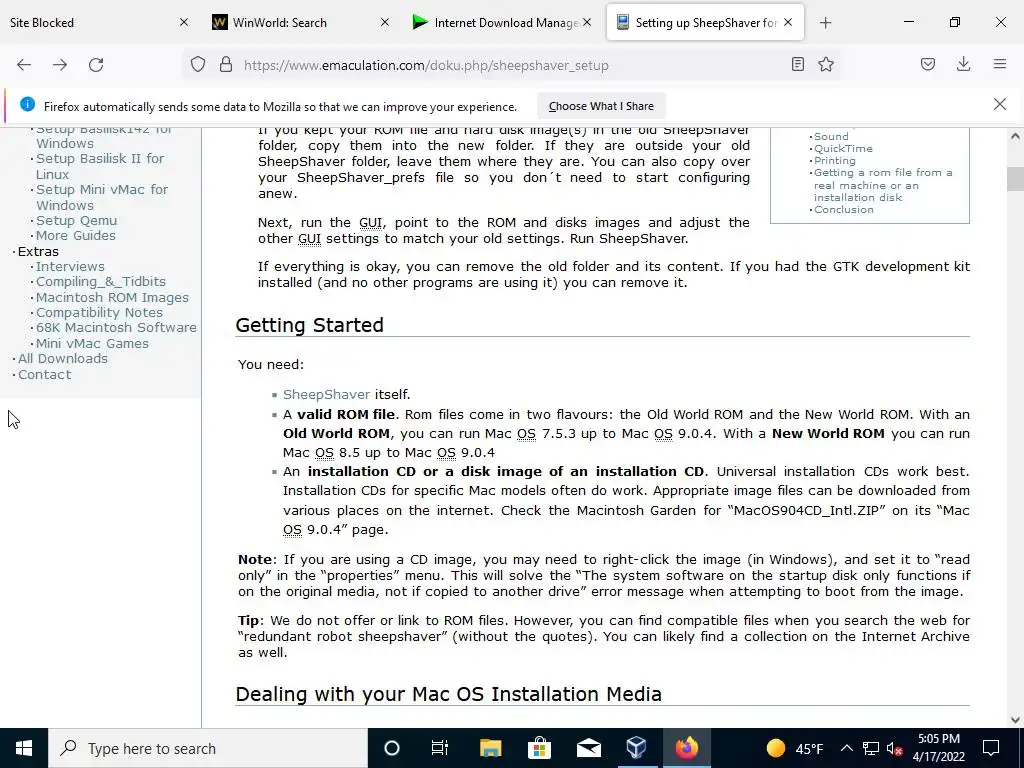Open Setup Qemu sidebar link

(76, 221)
